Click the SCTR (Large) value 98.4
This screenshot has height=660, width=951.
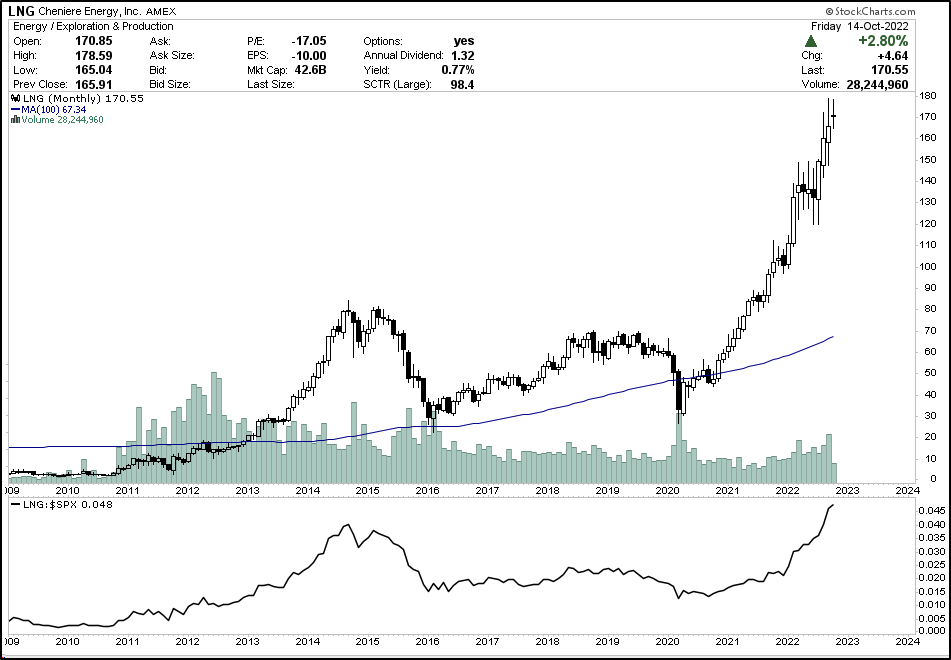462,84
